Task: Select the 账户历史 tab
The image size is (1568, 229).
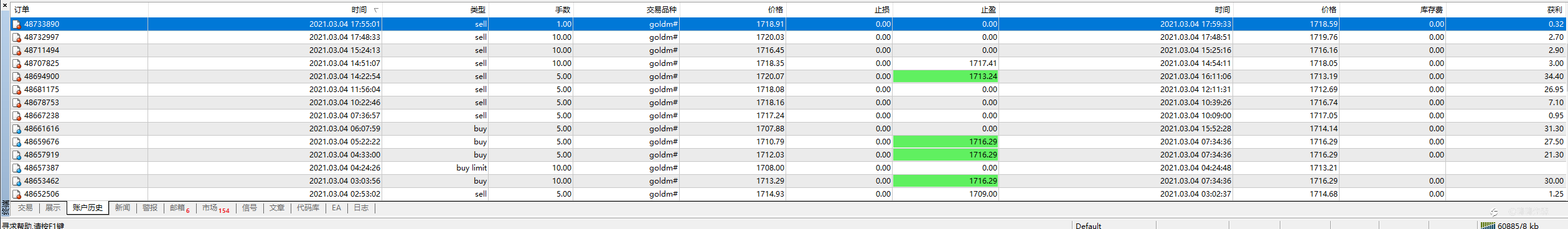Action: click(88, 208)
